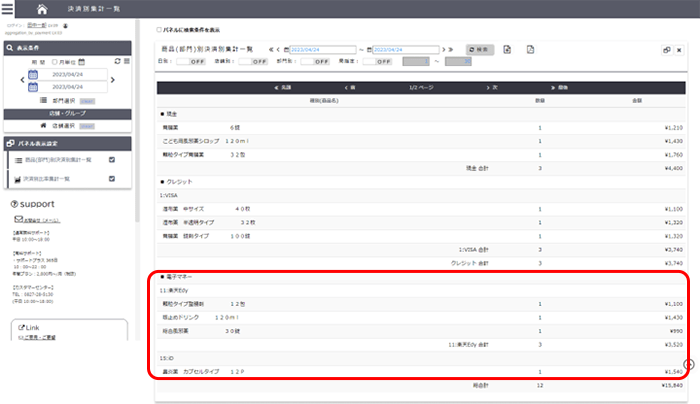Uncheck 商品(部門)別決済別集計一覧 panel checkbox
The image size is (700, 404).
112,160
